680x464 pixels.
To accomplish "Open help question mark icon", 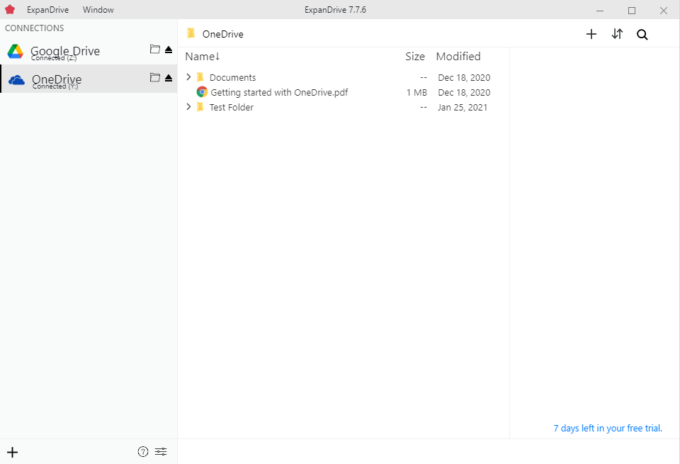I will [143, 451].
